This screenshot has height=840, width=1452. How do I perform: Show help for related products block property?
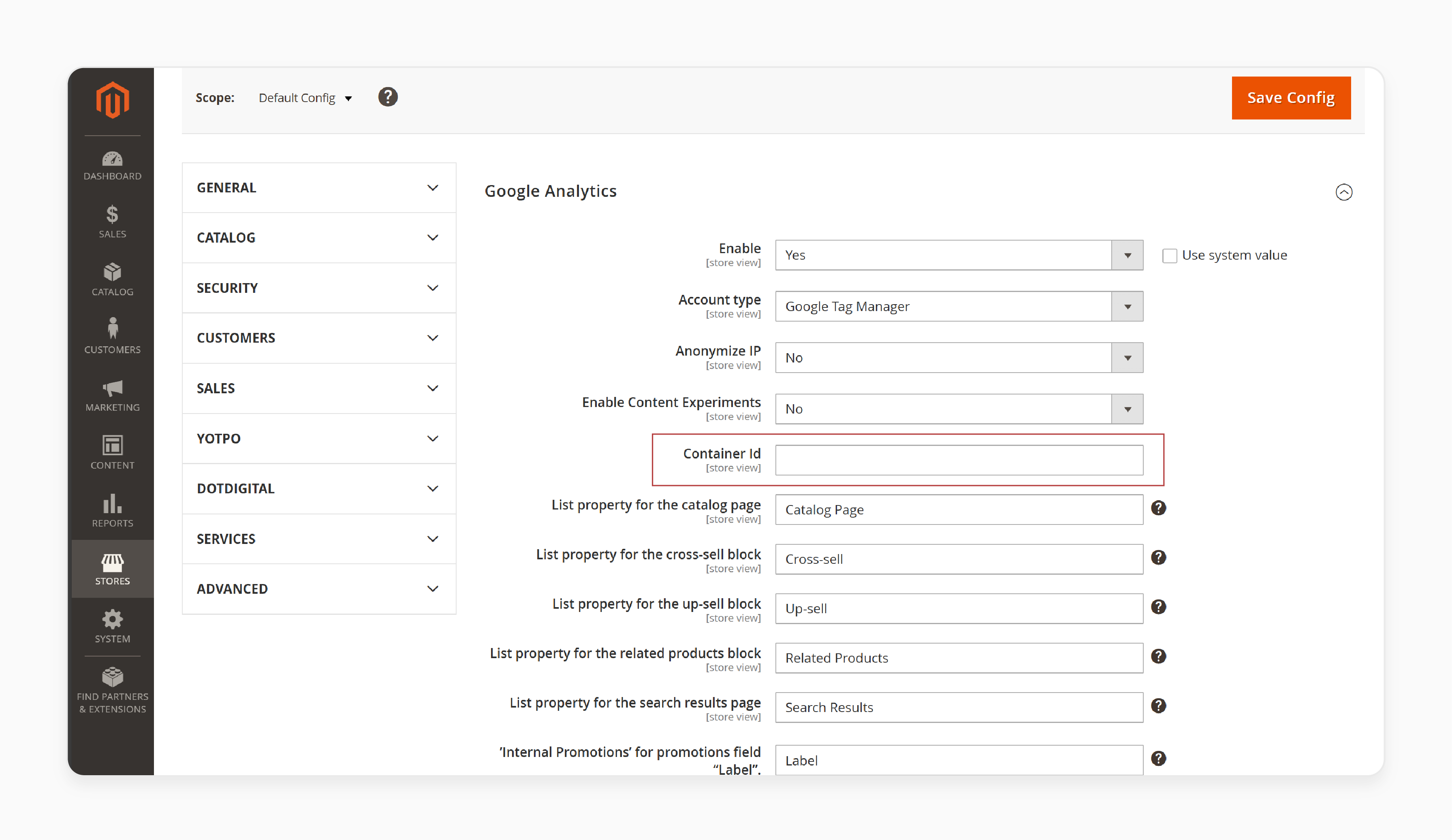pos(1158,657)
